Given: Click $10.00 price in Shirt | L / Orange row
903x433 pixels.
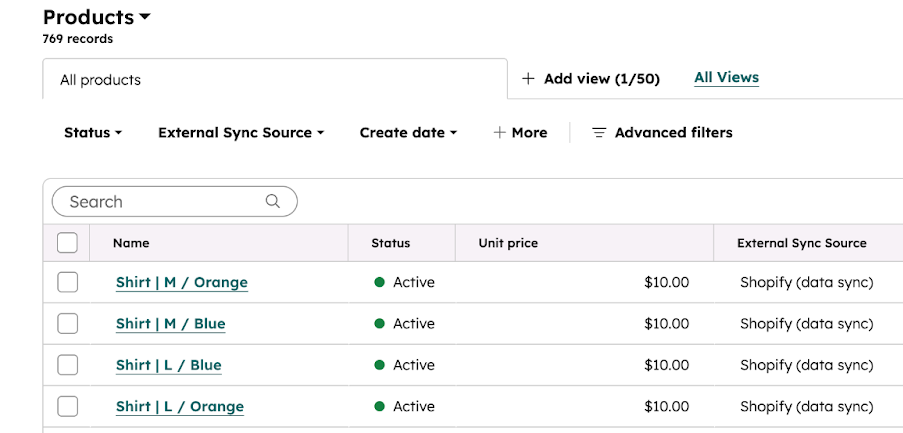Looking at the screenshot, I should [x=666, y=407].
